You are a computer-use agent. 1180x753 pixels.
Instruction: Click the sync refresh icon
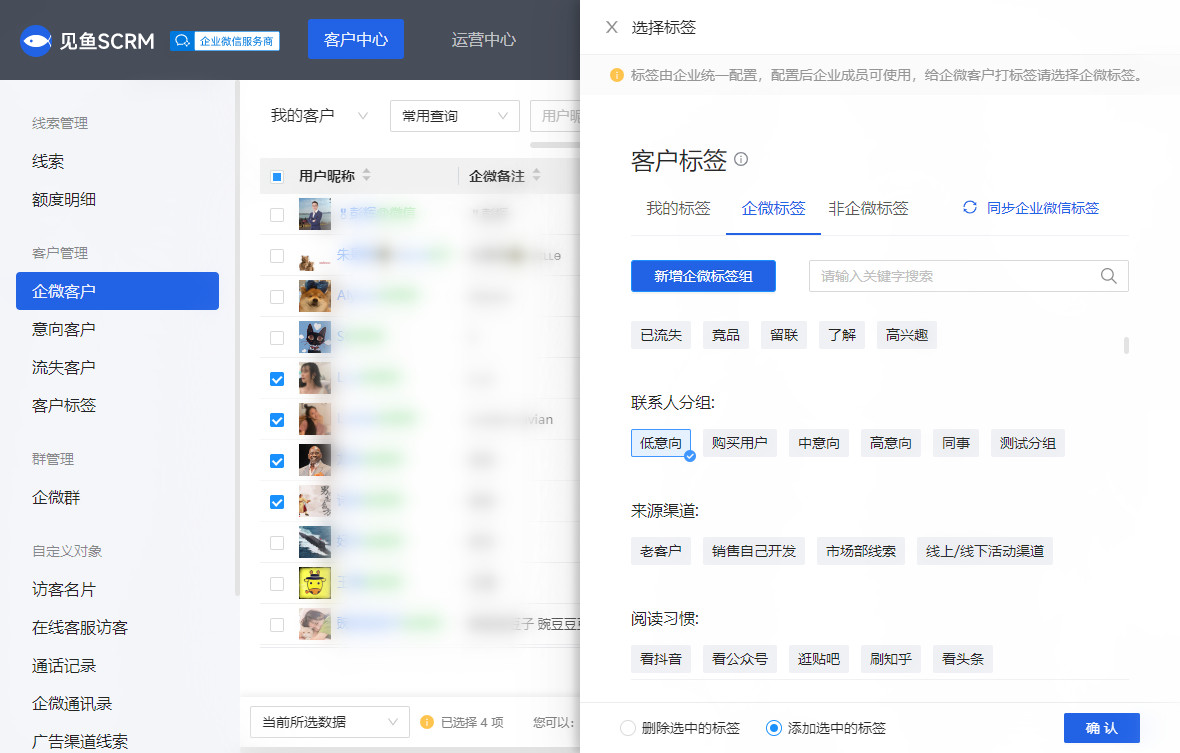[970, 208]
